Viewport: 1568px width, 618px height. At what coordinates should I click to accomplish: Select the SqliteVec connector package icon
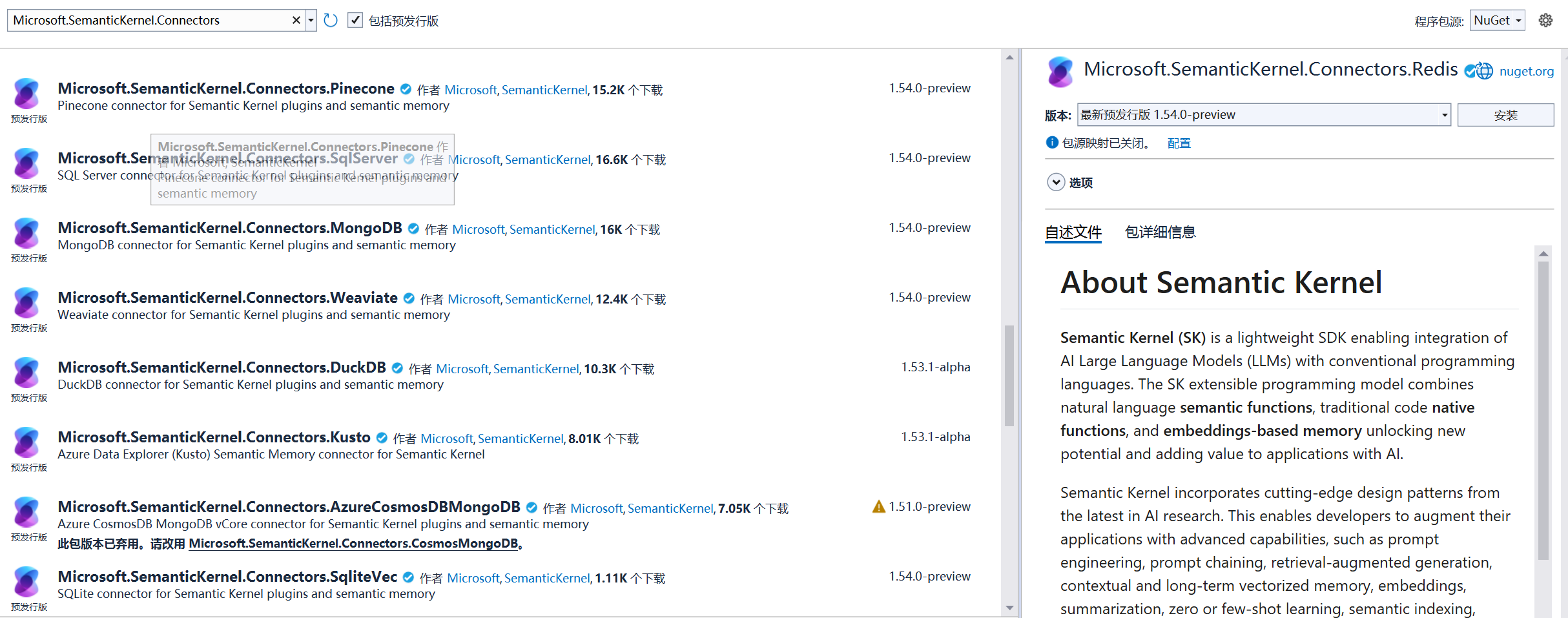26,582
